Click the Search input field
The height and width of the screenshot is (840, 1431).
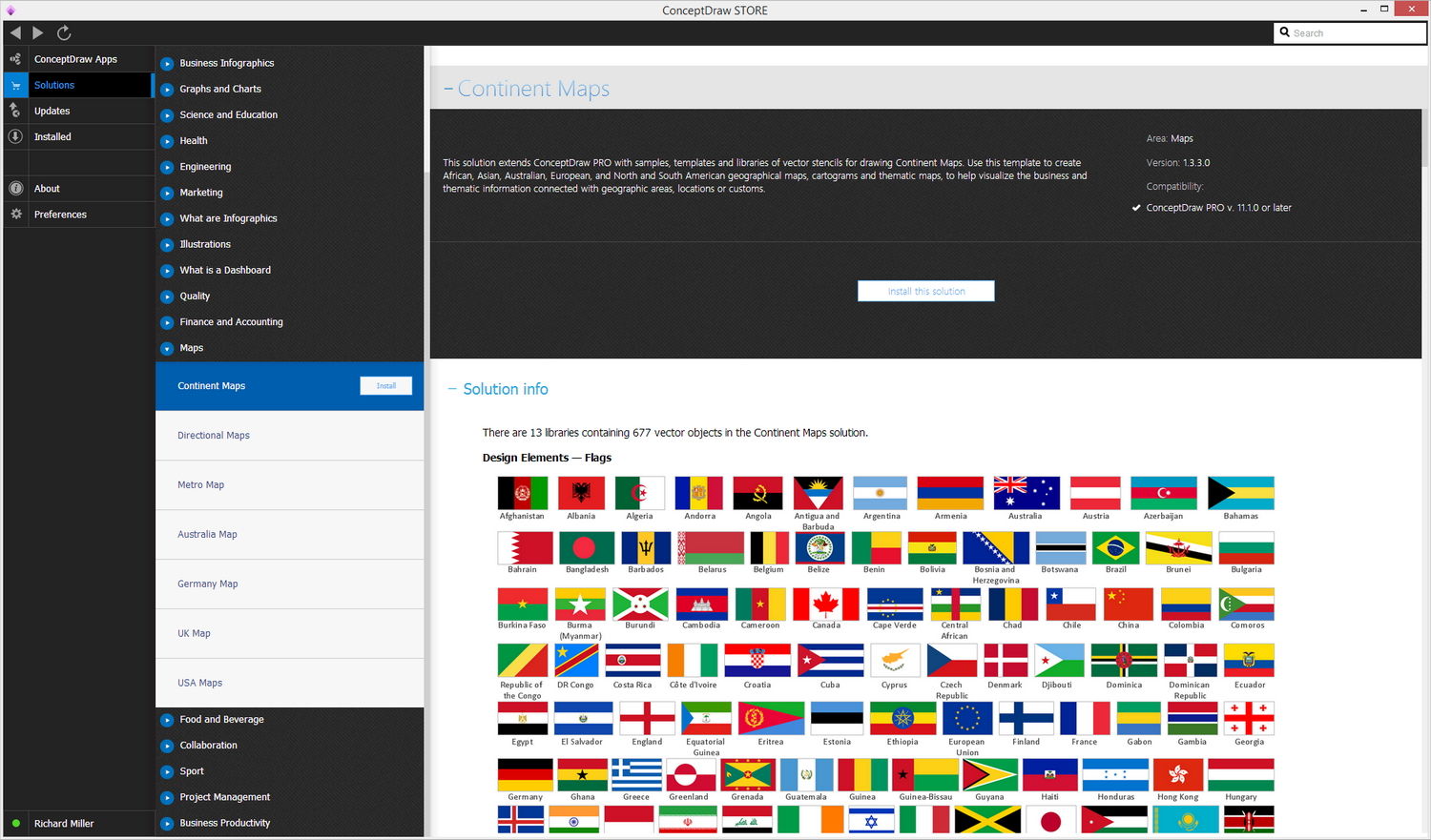[1350, 32]
